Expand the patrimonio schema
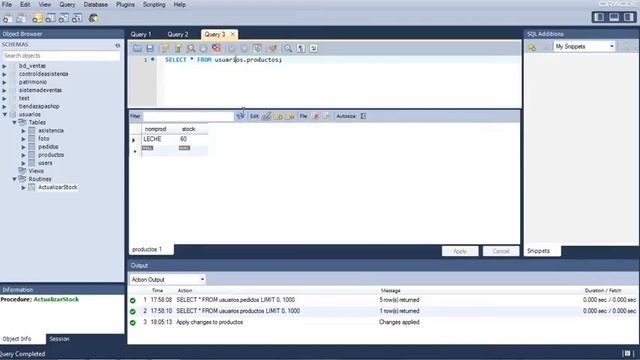Screen dimensions: 640x360 (x=4, y=82)
